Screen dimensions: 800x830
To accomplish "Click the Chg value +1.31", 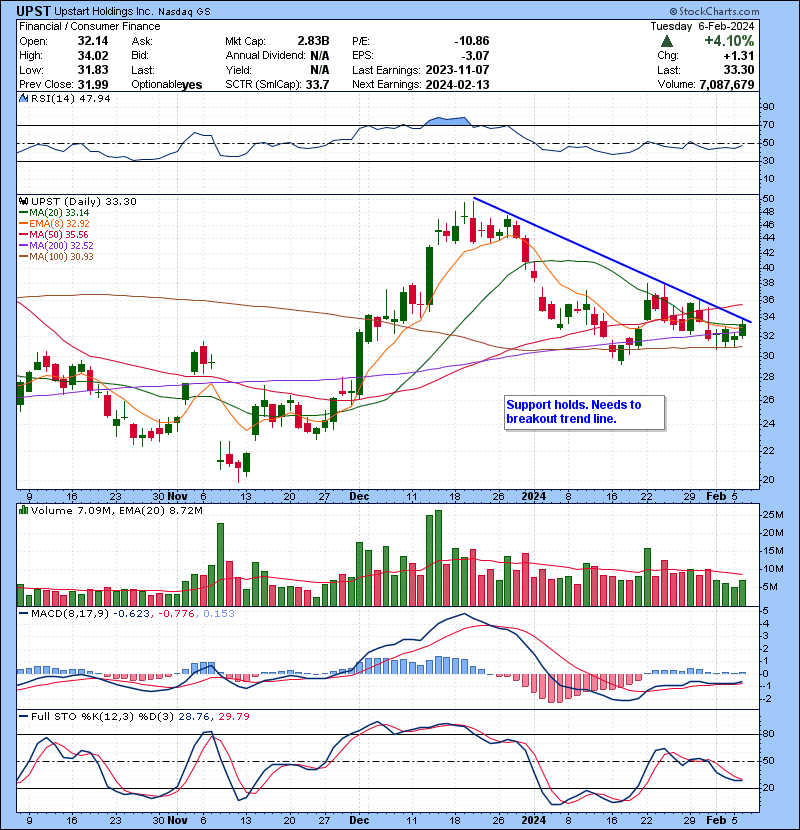I will (740, 56).
